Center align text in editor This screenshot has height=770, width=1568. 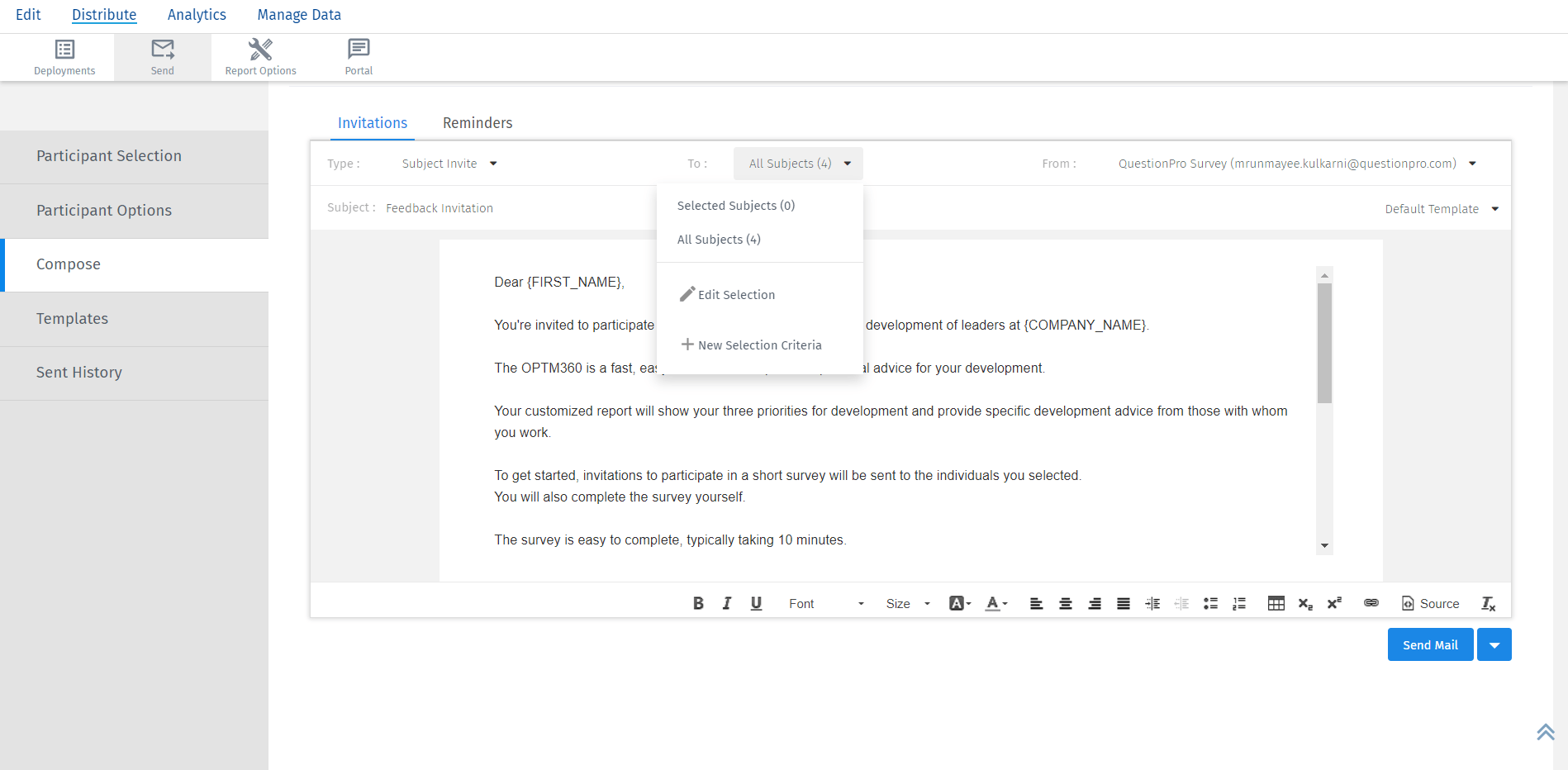tap(1066, 603)
